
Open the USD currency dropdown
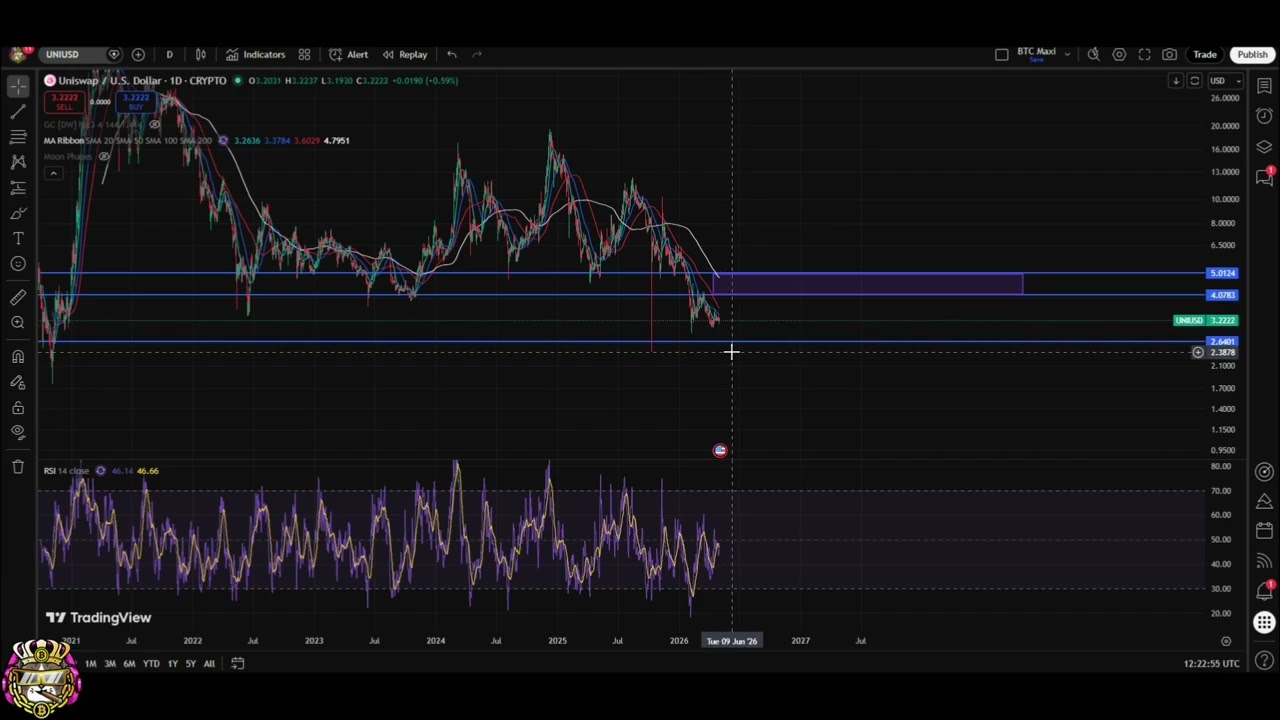(1224, 81)
